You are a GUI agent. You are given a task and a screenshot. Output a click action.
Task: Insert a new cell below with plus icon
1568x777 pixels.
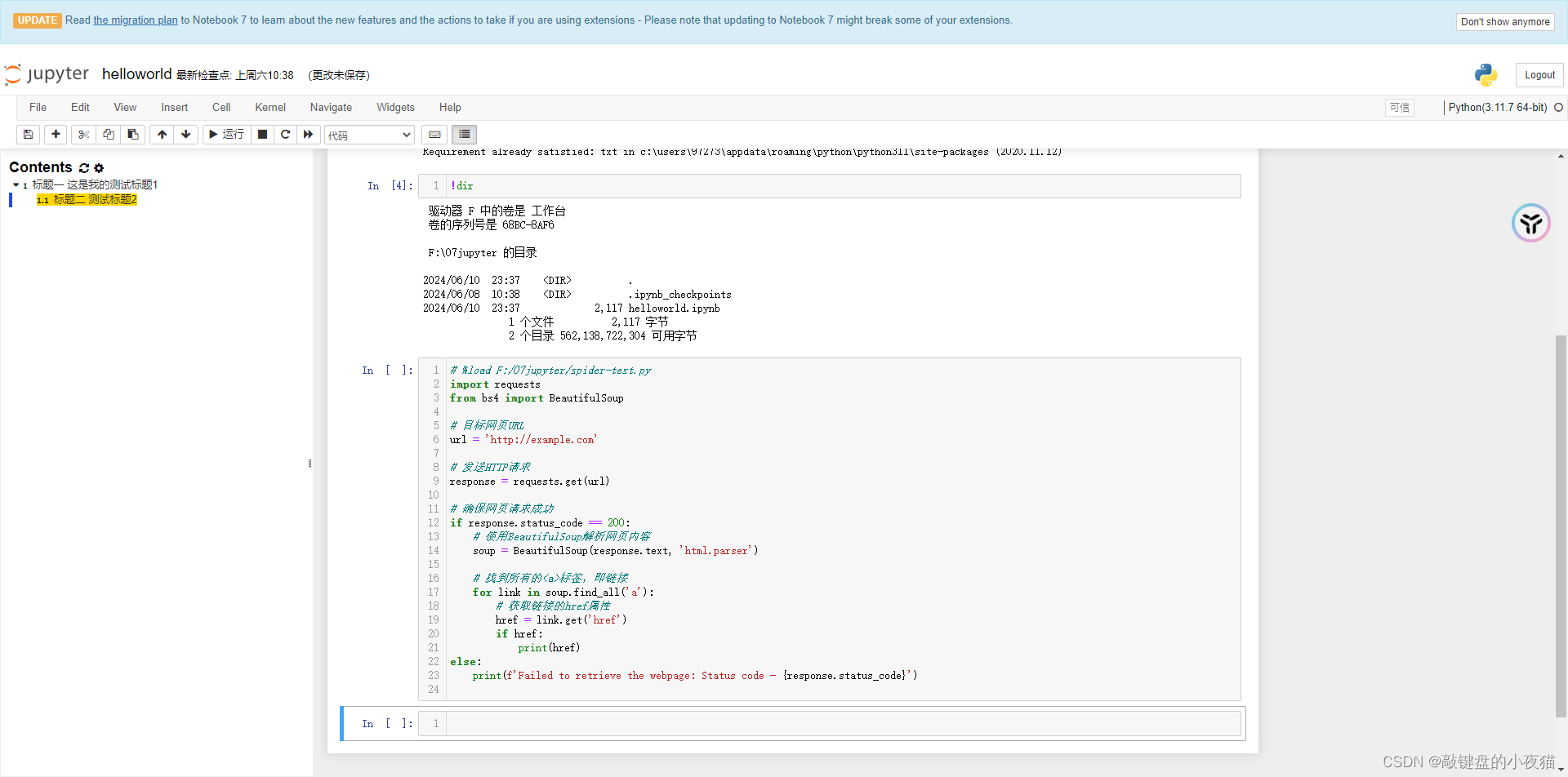[x=56, y=135]
